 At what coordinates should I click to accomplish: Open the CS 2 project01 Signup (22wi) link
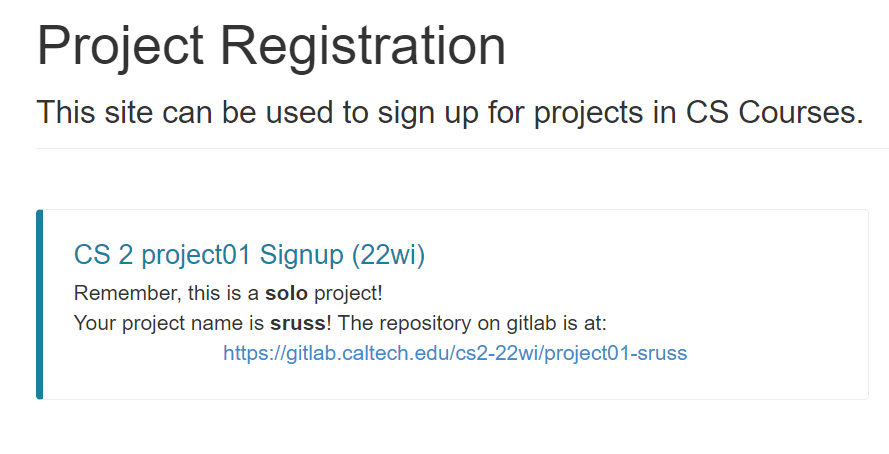coord(249,255)
